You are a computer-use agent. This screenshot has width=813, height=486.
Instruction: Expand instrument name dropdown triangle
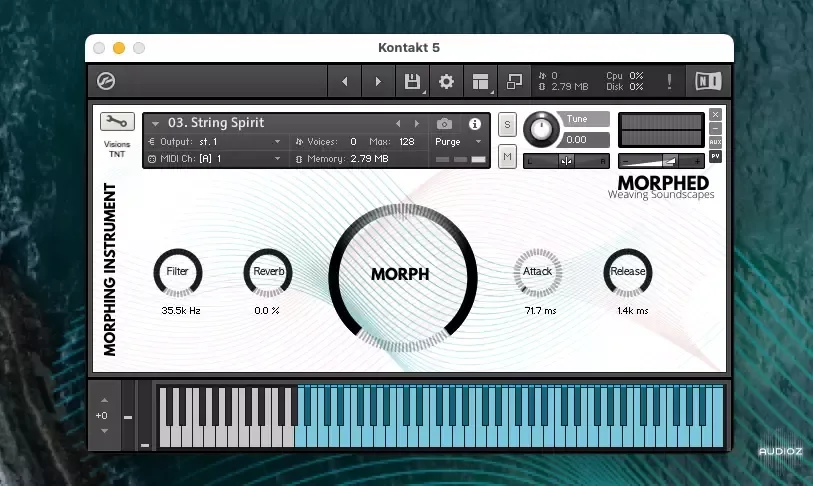pyautogui.click(x=155, y=124)
